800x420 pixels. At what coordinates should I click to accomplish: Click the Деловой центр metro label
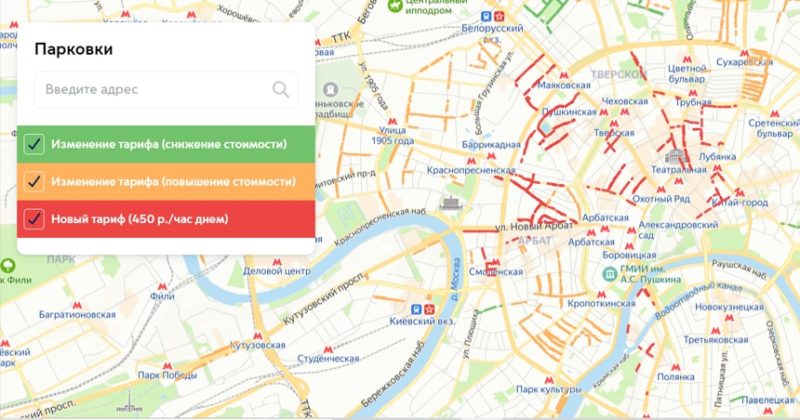click(x=277, y=271)
